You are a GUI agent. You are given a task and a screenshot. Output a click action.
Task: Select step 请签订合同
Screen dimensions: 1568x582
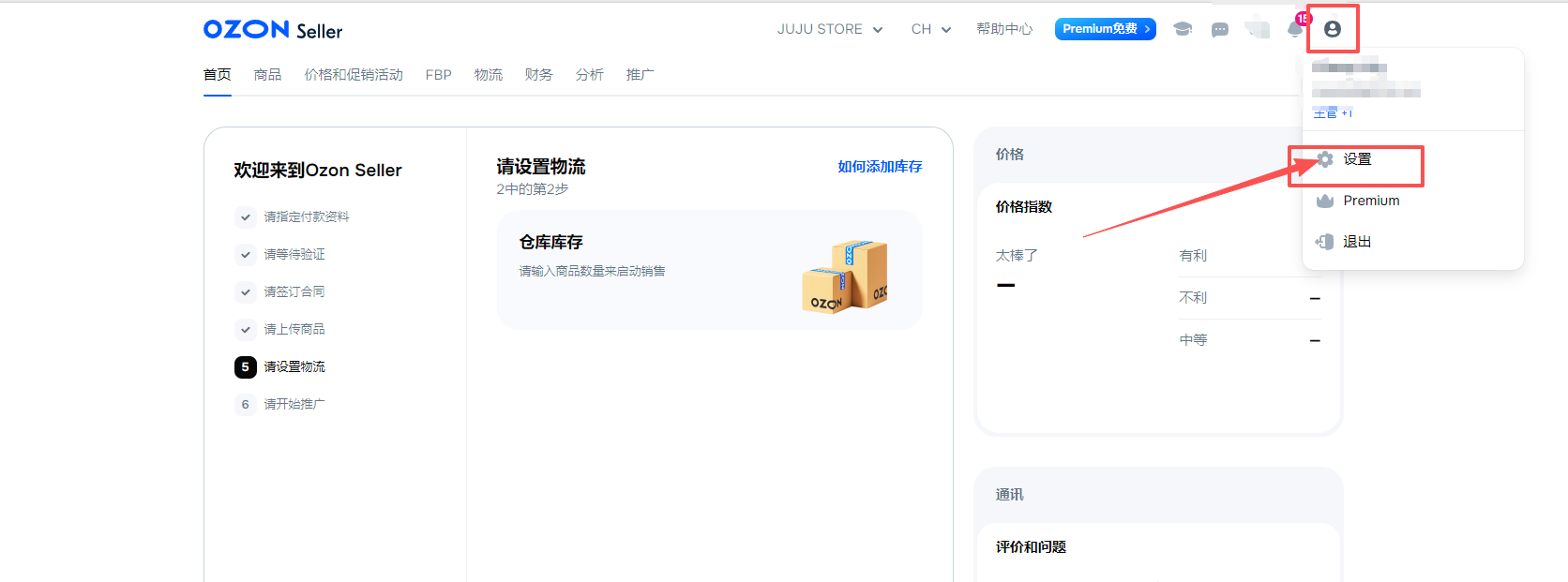294,291
